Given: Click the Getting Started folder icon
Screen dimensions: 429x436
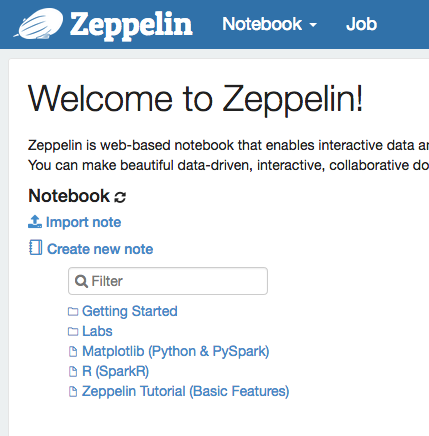Looking at the screenshot, I should pyautogui.click(x=73, y=312).
